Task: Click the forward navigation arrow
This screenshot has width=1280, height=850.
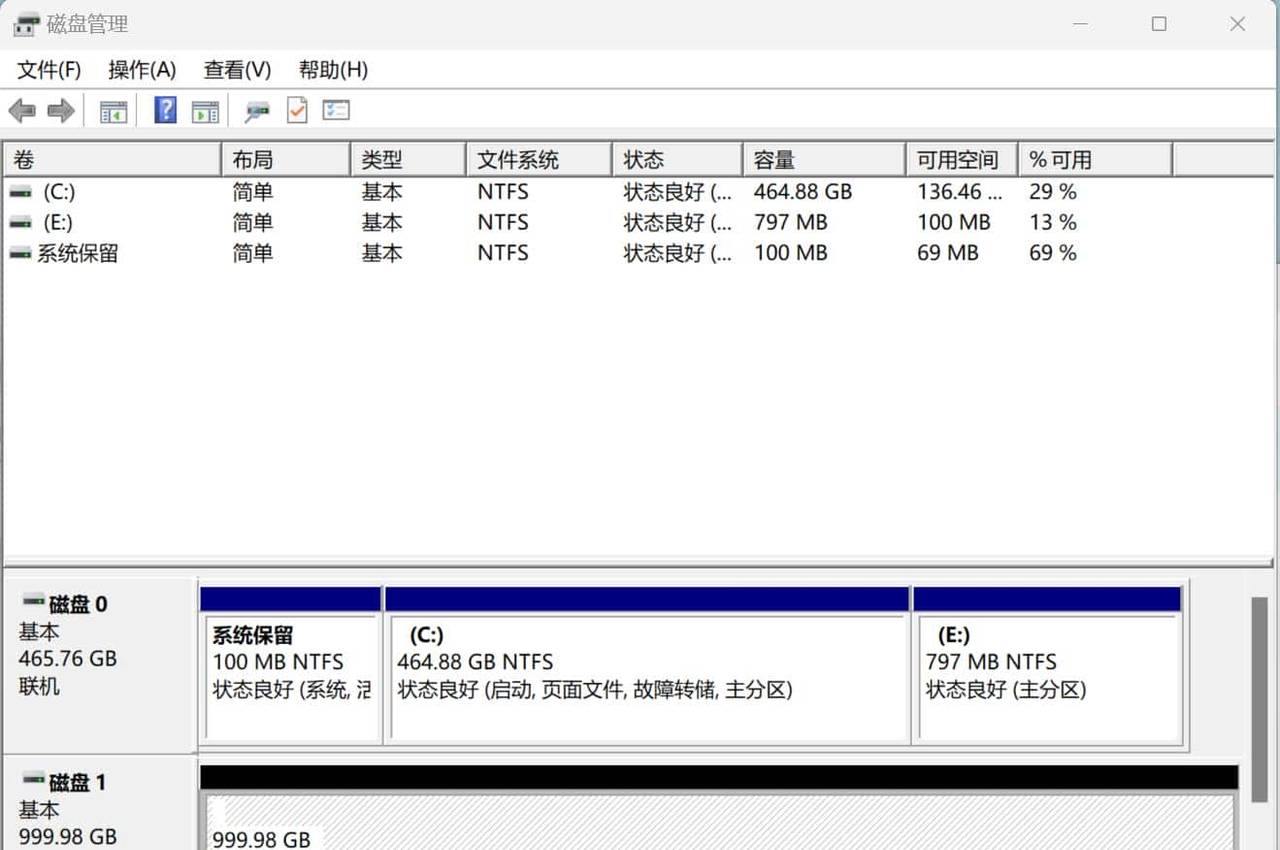Action: click(x=58, y=110)
